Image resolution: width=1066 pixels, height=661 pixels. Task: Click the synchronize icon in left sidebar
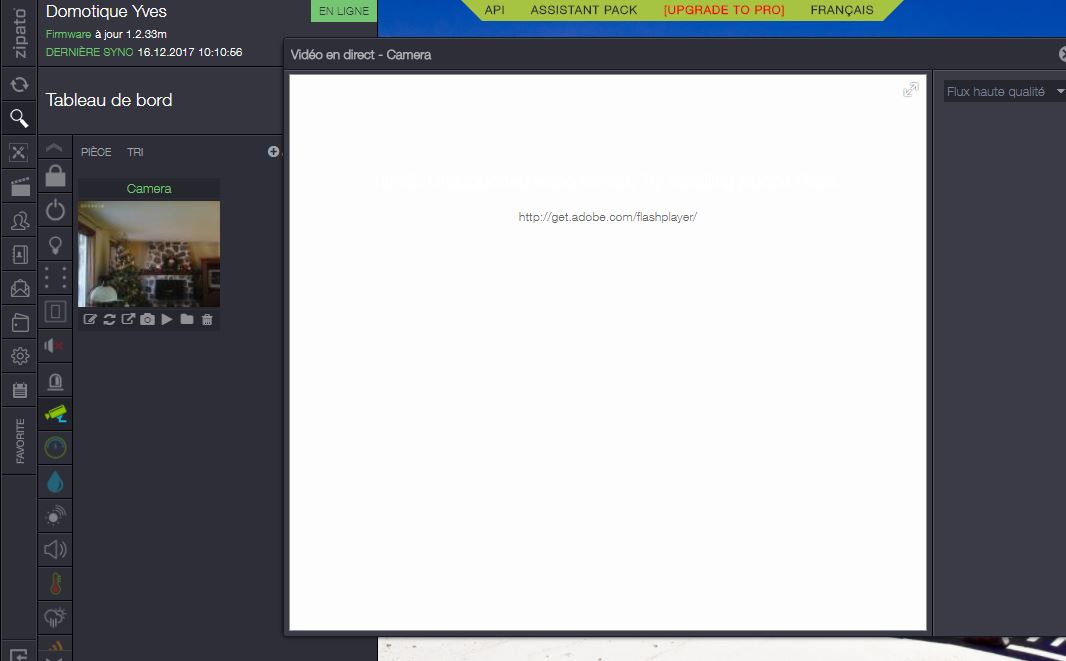[18, 84]
